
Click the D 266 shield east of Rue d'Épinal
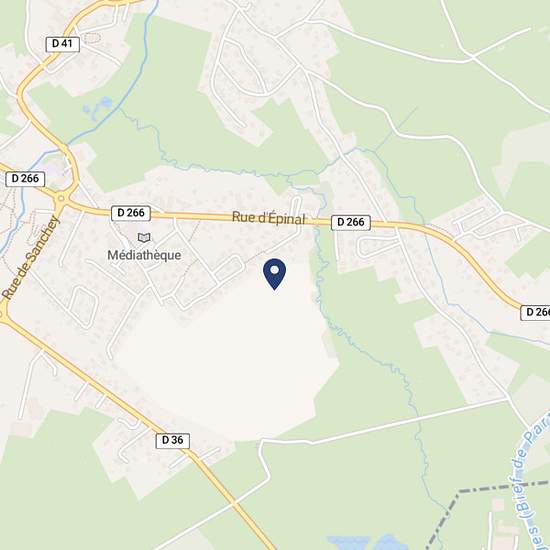click(351, 222)
